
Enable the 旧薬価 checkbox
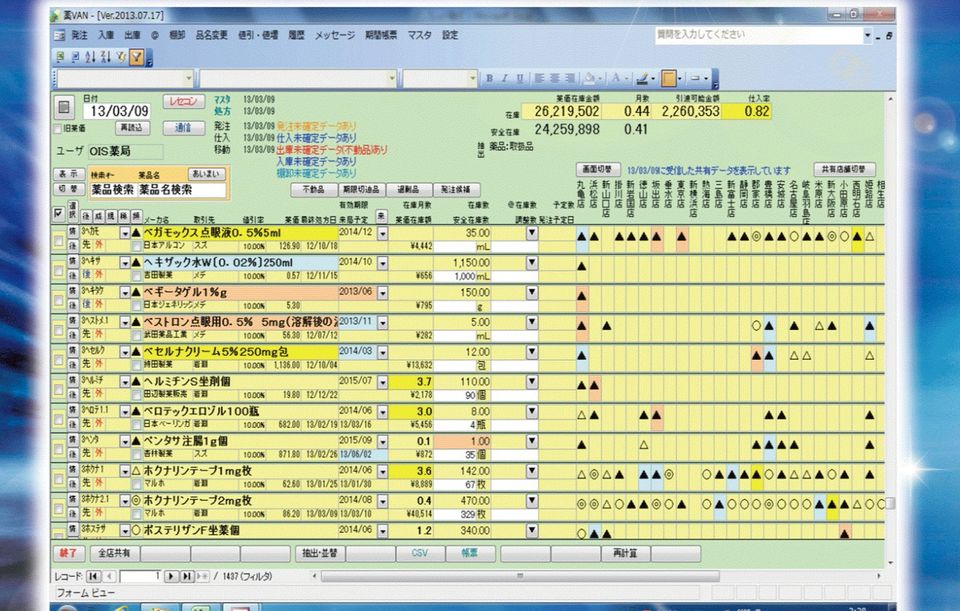pyautogui.click(x=57, y=128)
